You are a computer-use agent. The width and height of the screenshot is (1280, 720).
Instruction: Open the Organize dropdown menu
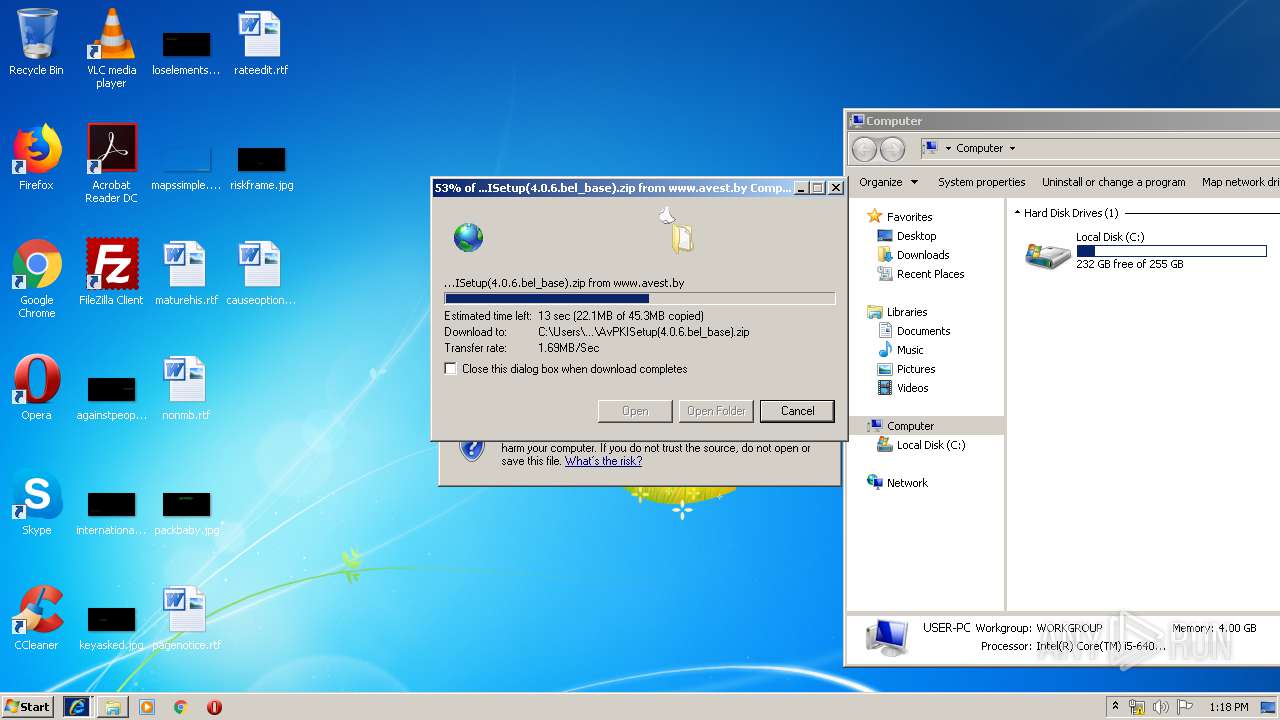point(888,182)
